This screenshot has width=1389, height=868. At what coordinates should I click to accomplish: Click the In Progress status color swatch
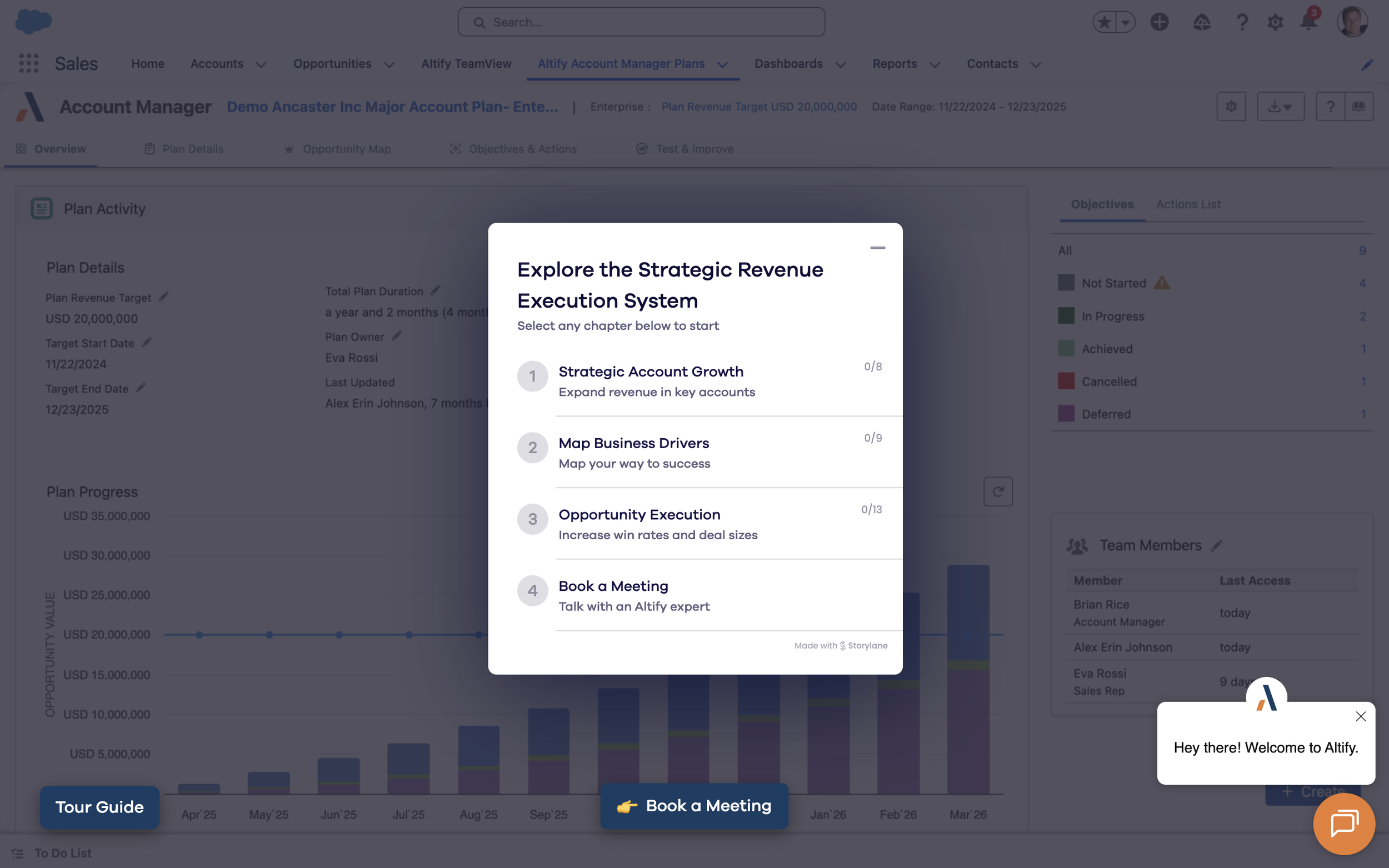click(1066, 315)
